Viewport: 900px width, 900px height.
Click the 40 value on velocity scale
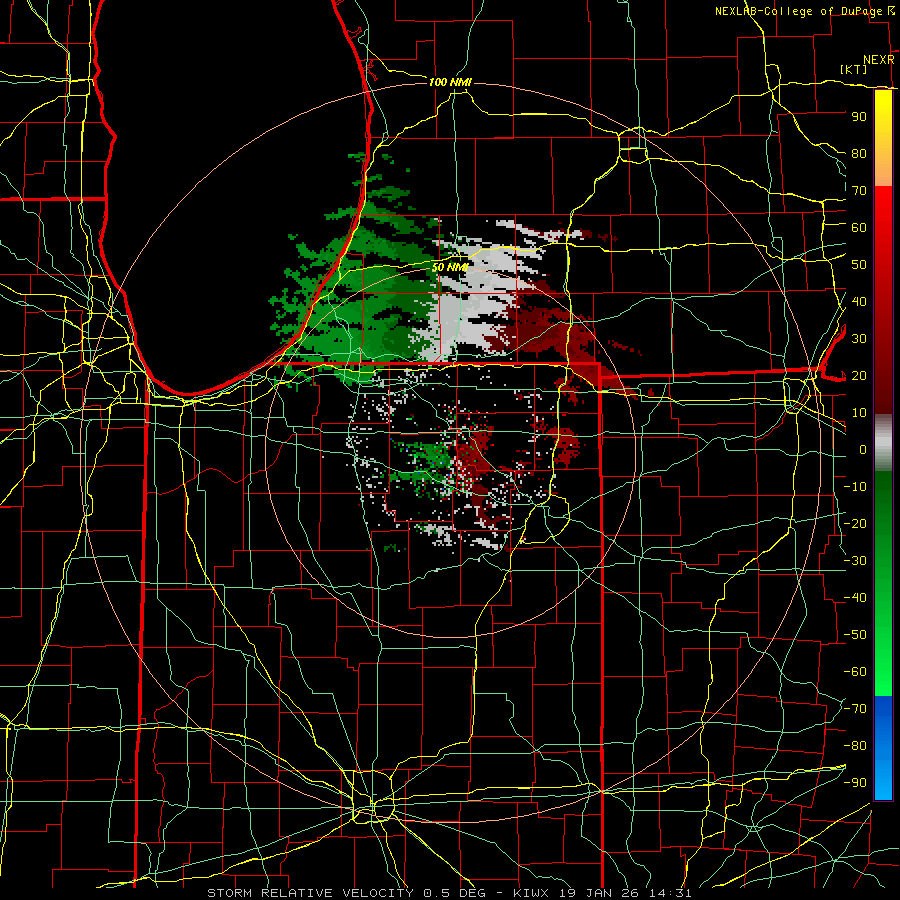pyautogui.click(x=859, y=301)
